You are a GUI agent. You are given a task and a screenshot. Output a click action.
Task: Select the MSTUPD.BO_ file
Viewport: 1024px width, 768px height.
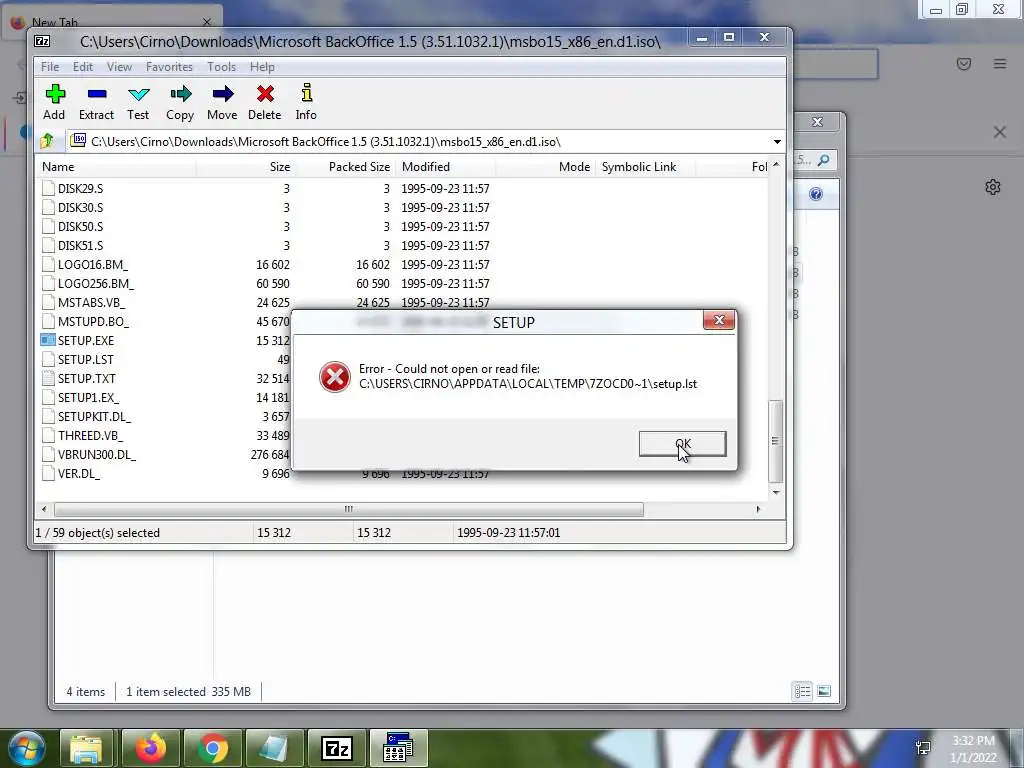tap(93, 321)
